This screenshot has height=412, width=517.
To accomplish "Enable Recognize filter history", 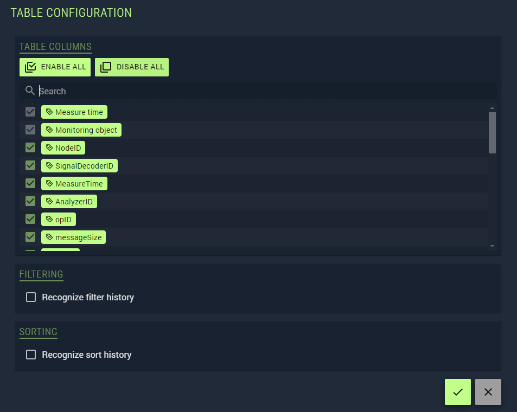I will coord(31,297).
